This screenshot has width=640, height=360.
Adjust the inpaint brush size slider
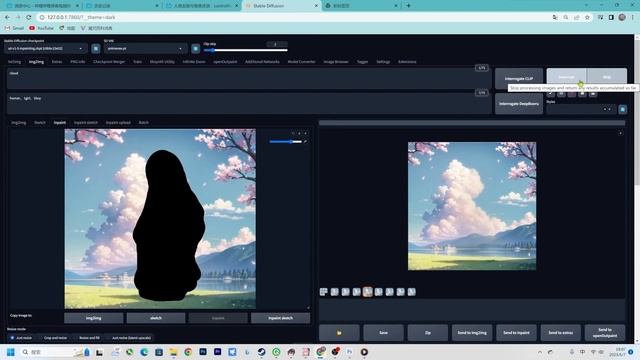coord(286,142)
